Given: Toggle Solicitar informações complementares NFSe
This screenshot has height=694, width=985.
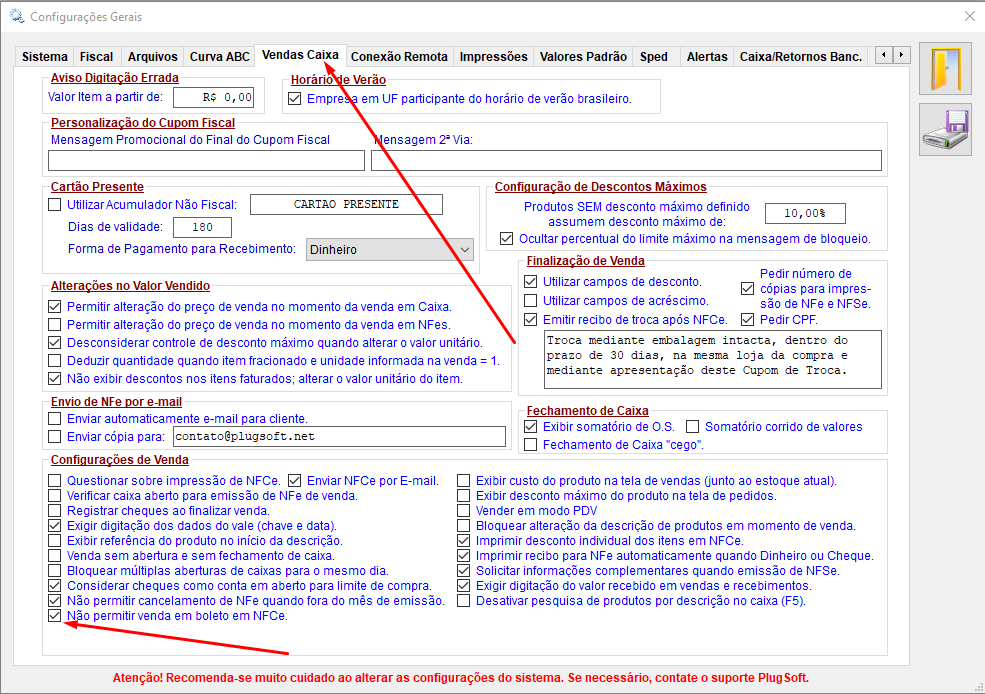Looking at the screenshot, I should click(464, 571).
